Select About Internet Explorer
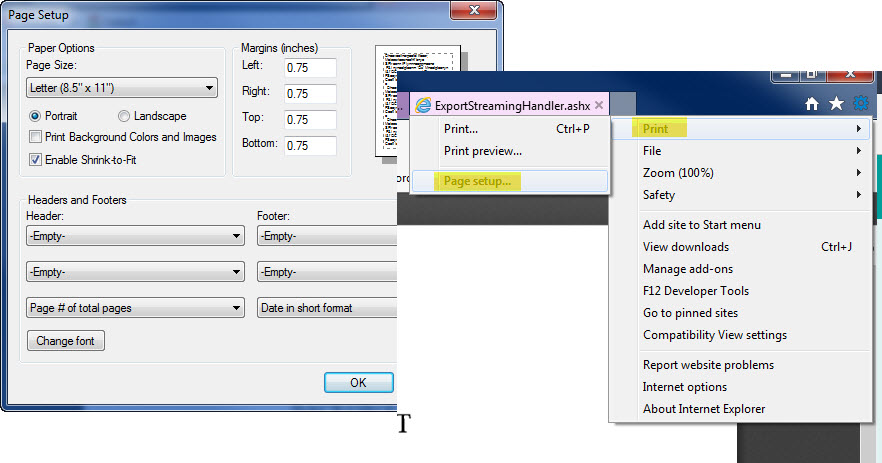 coord(741,409)
